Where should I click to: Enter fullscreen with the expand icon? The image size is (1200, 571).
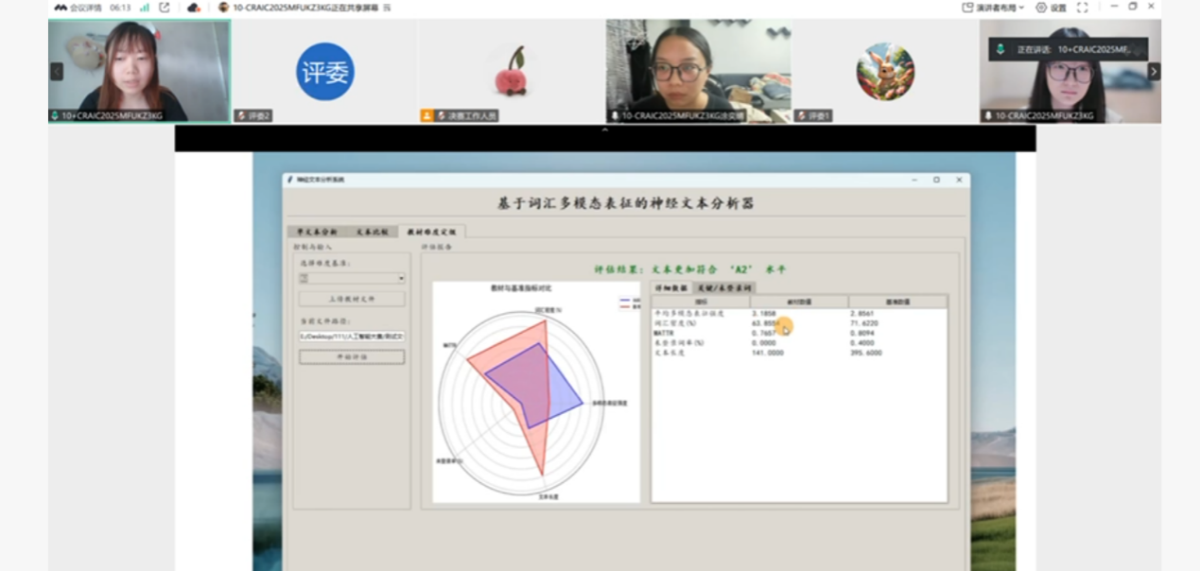[1082, 7]
